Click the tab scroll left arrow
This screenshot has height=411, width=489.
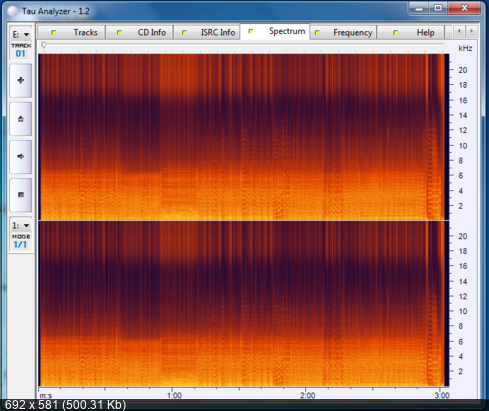(459, 31)
